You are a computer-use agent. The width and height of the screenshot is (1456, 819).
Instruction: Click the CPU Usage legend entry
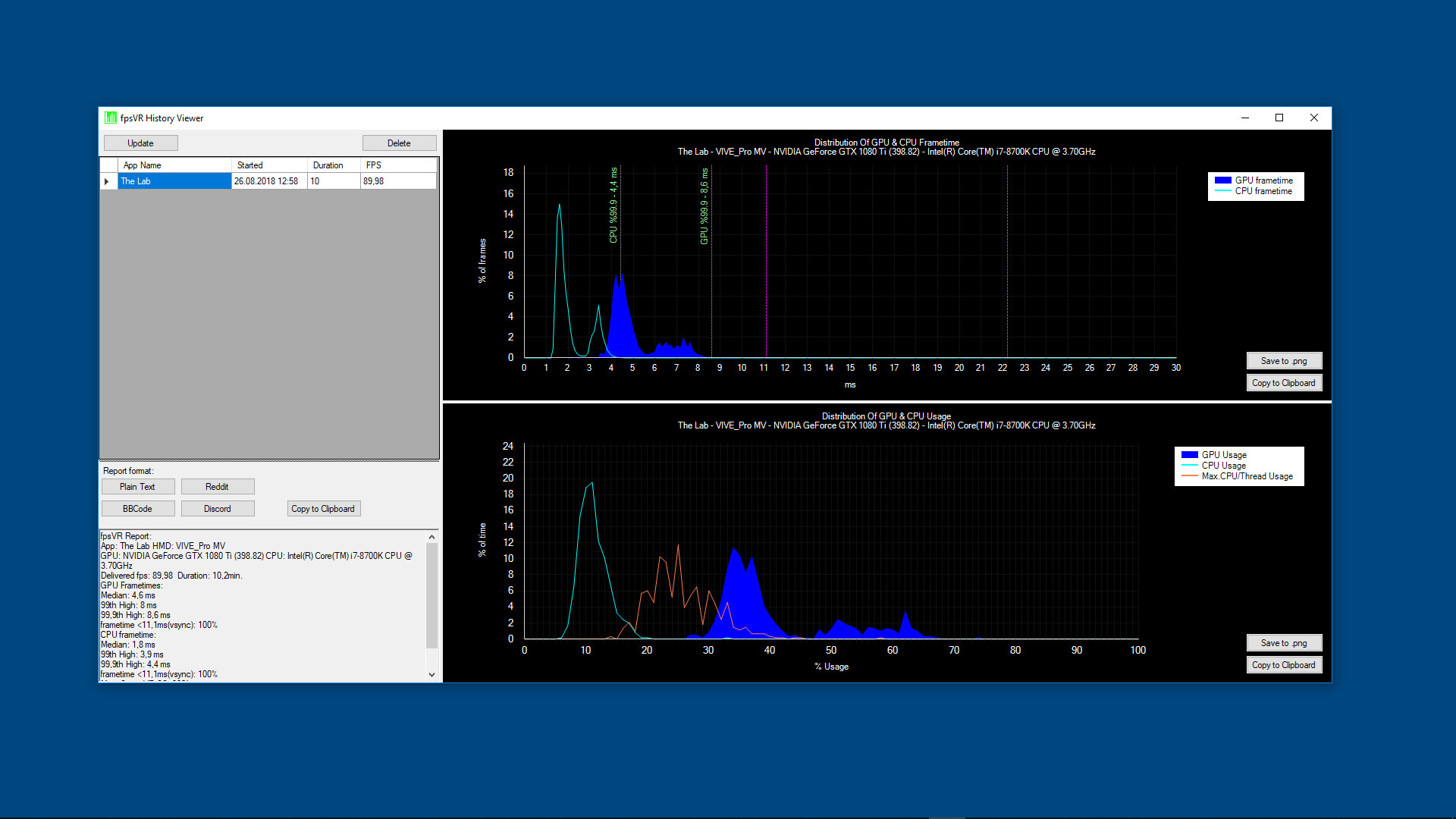click(x=1223, y=465)
